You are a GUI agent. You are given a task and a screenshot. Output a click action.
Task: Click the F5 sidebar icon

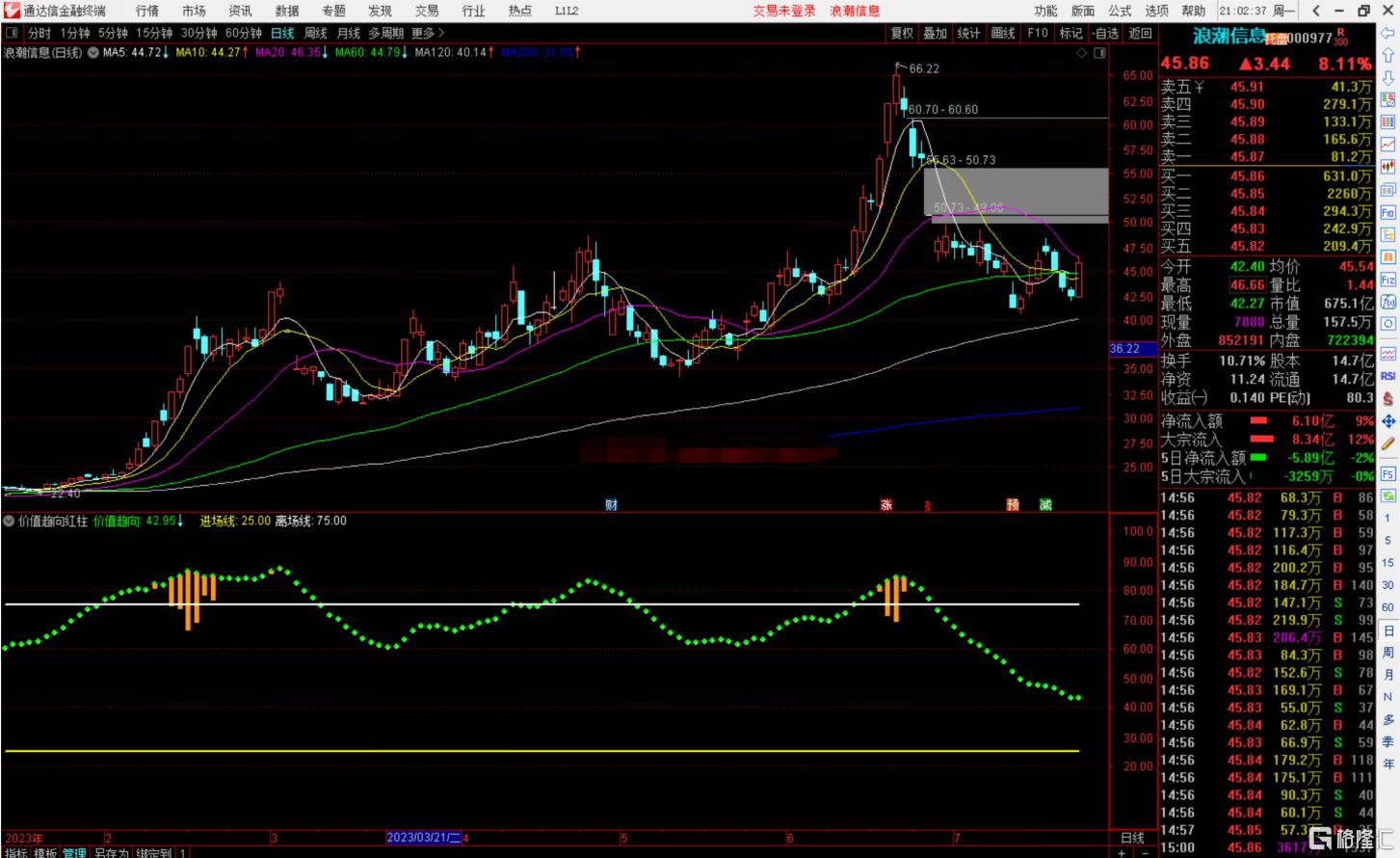point(1387,474)
